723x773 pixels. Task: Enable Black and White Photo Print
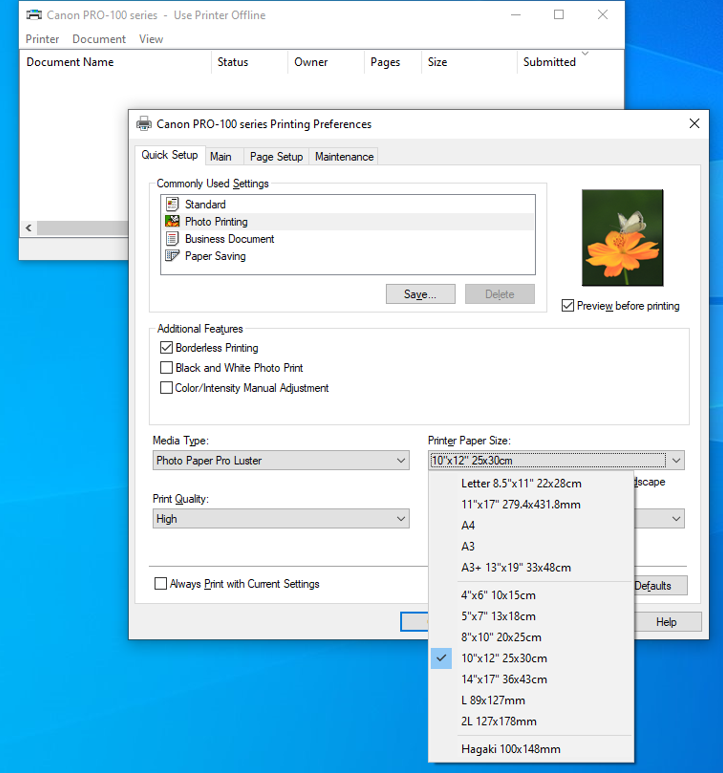167,368
